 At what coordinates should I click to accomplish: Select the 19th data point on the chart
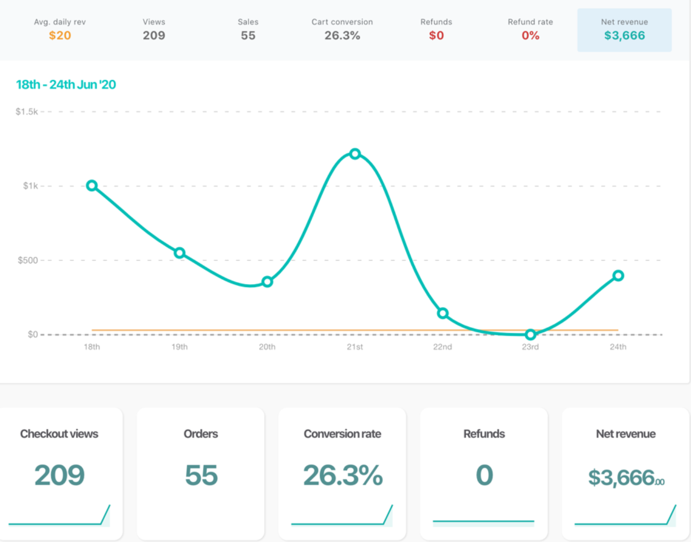180,253
